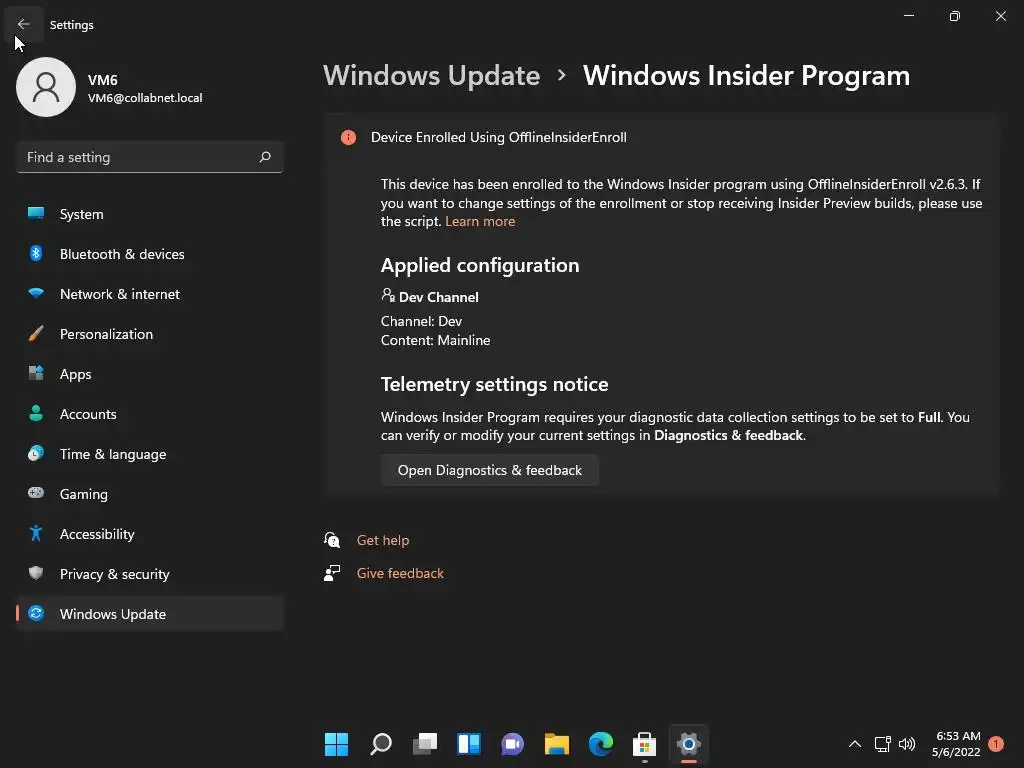Select Windows Update in the sidebar
This screenshot has width=1024, height=768.
pyautogui.click(x=150, y=614)
